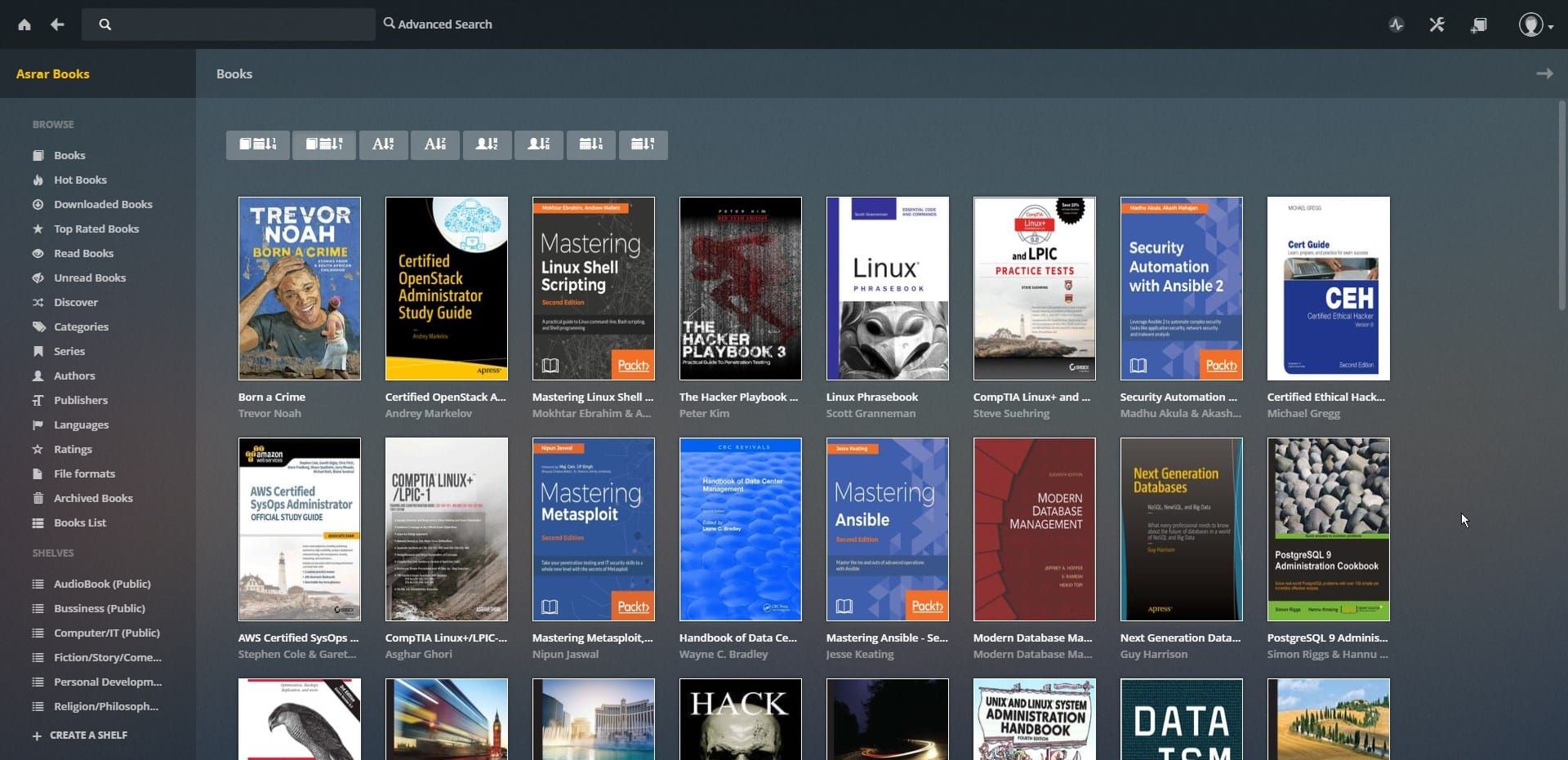Sort titles in reverse Z to A
The height and width of the screenshot is (760, 1568).
pyautogui.click(x=435, y=144)
